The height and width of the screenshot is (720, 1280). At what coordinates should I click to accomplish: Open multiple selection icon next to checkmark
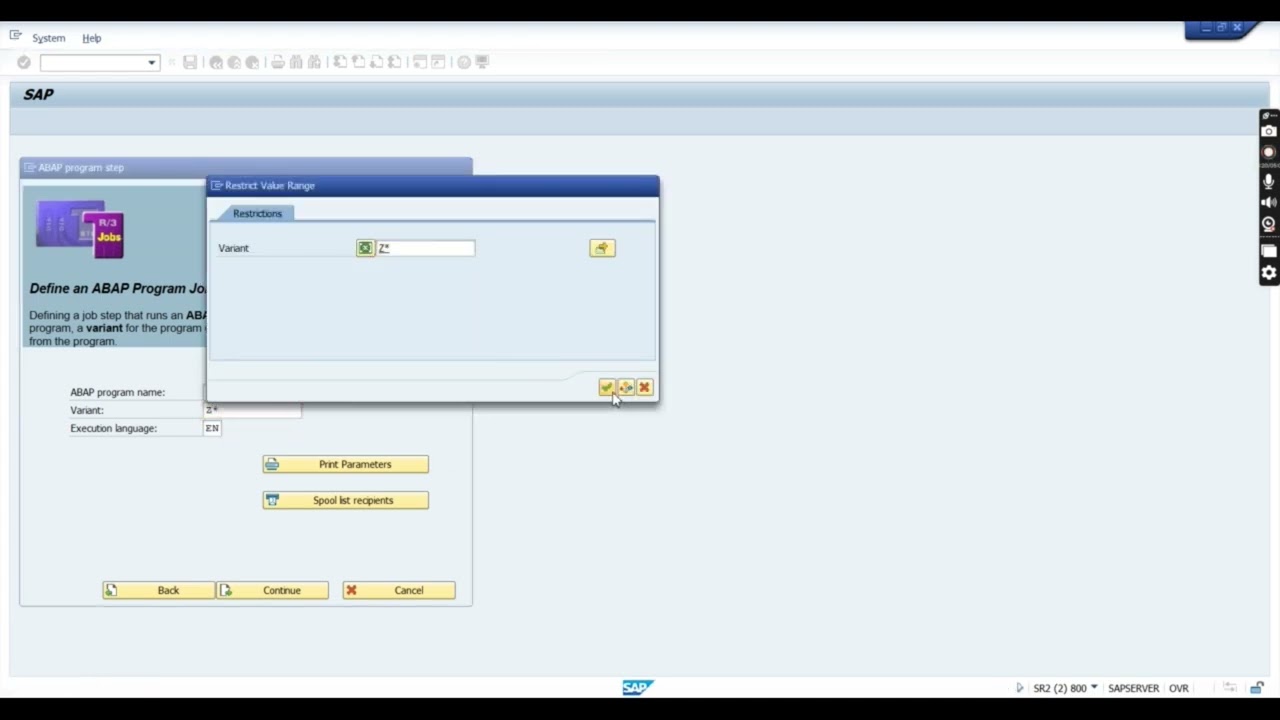coord(626,387)
